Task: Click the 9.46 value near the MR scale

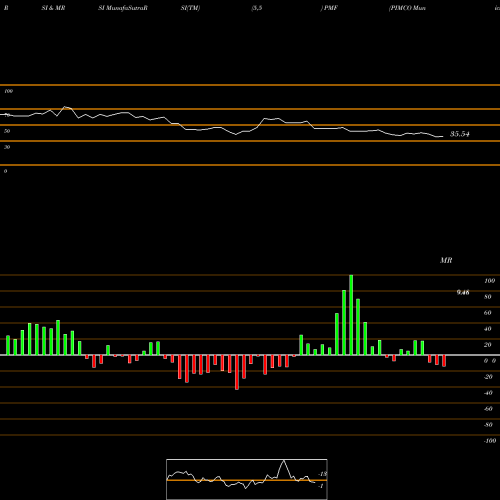Action: (x=463, y=292)
